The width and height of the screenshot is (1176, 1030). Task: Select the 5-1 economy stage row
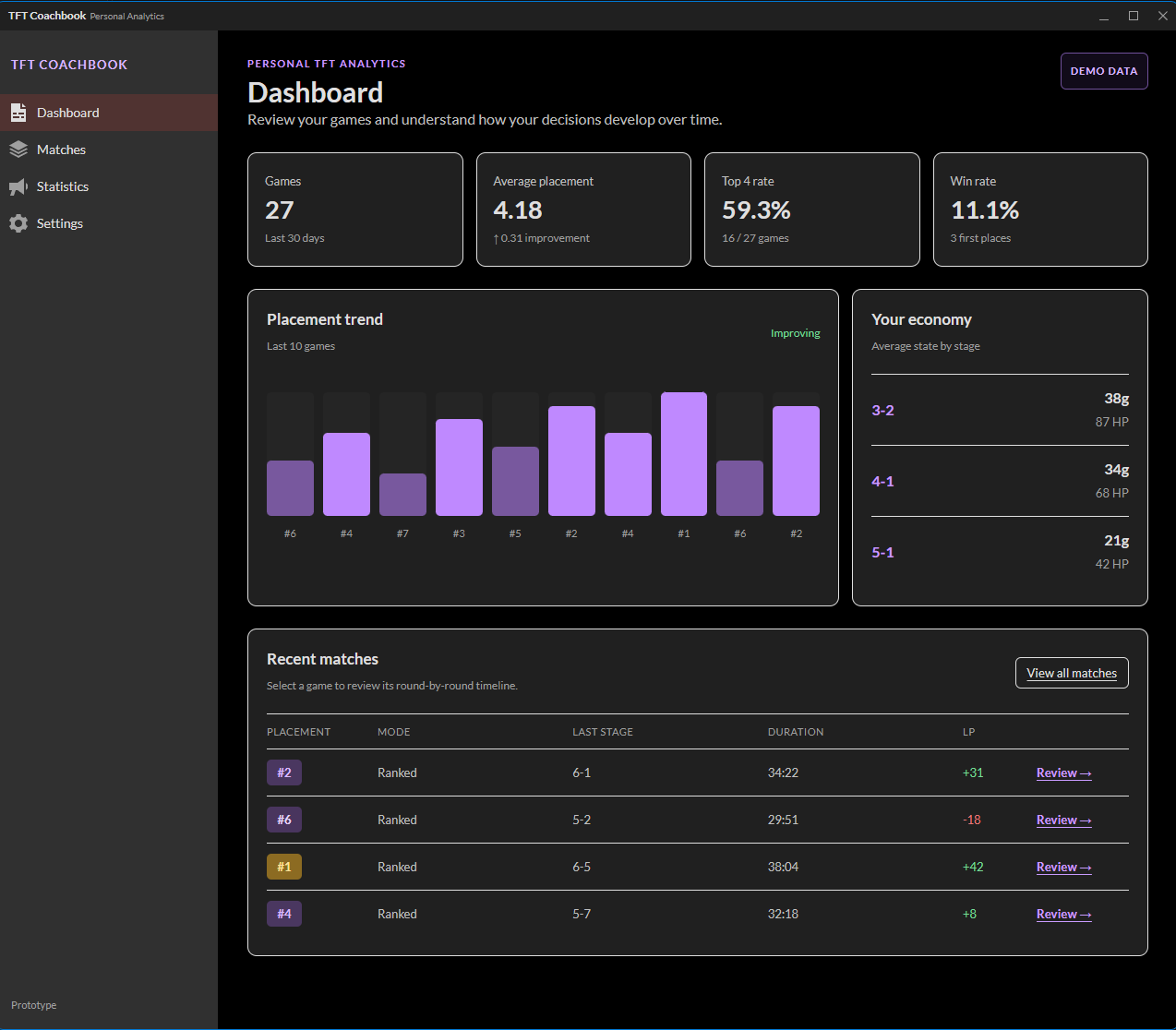tap(1000, 552)
